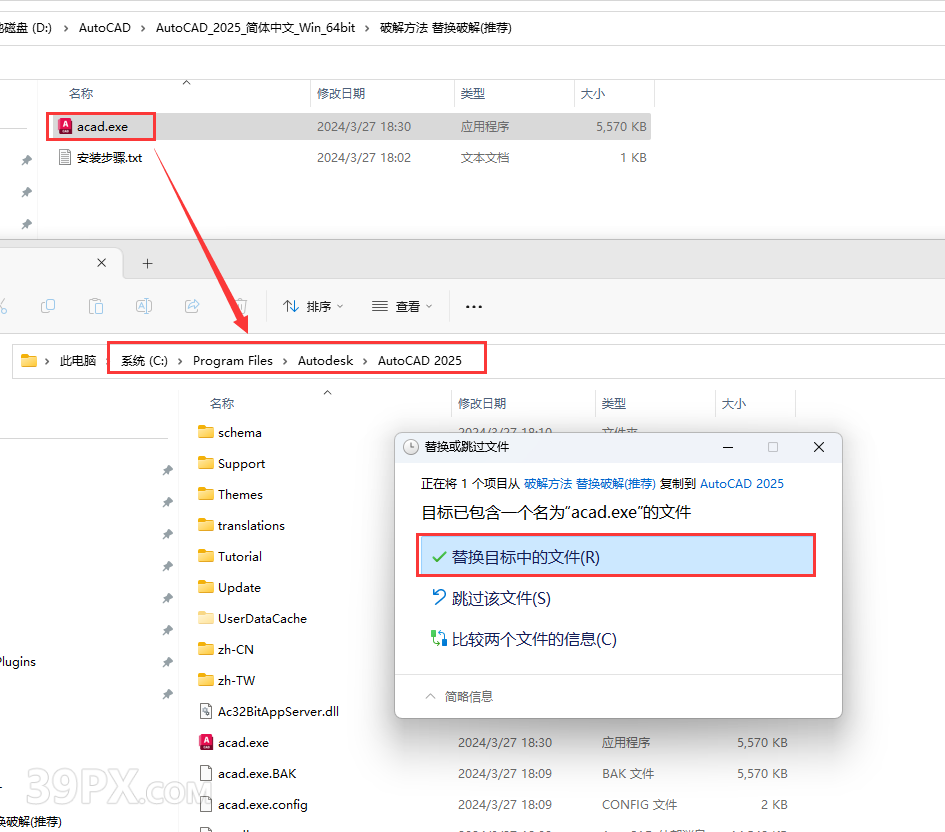Select the acad.exe.BAK file icon
Screen dimensions: 945x832
[x=206, y=774]
